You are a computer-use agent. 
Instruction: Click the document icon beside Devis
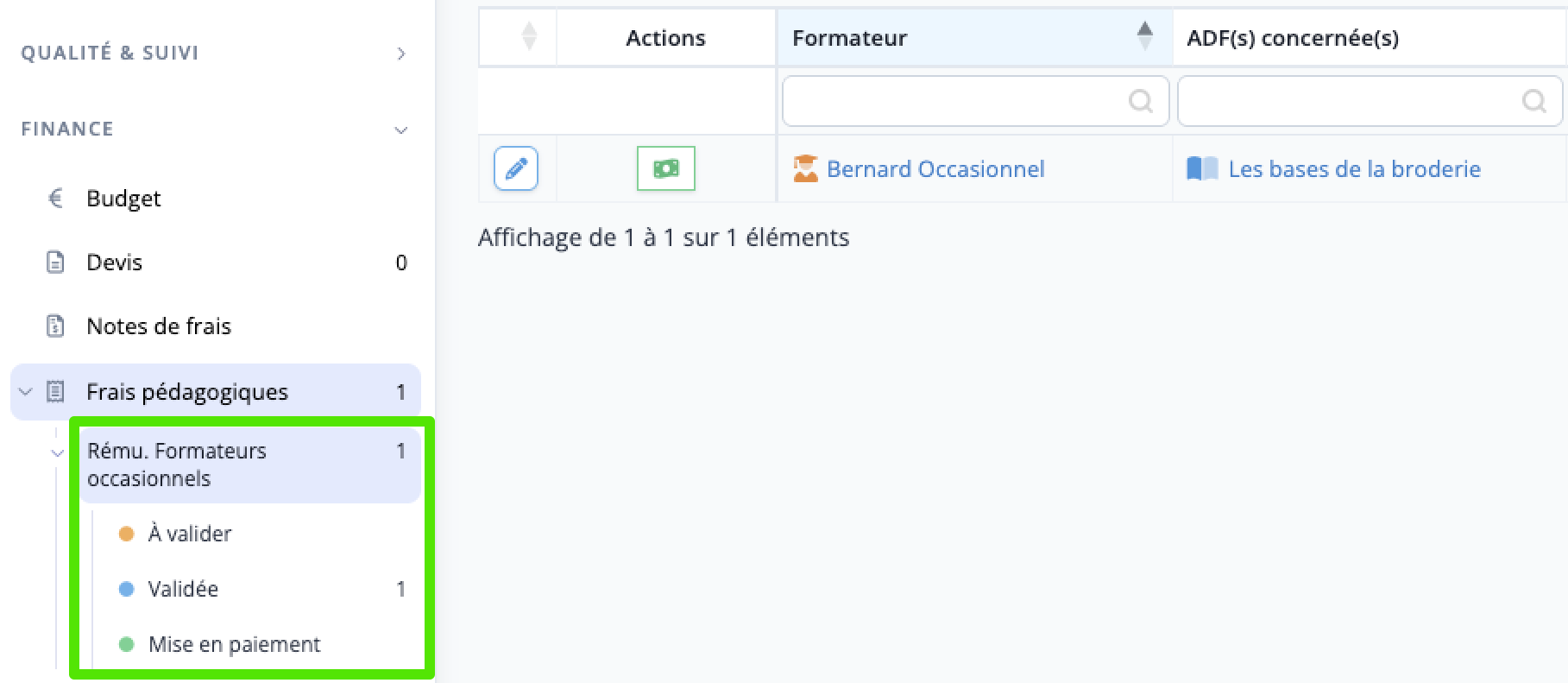coord(55,262)
